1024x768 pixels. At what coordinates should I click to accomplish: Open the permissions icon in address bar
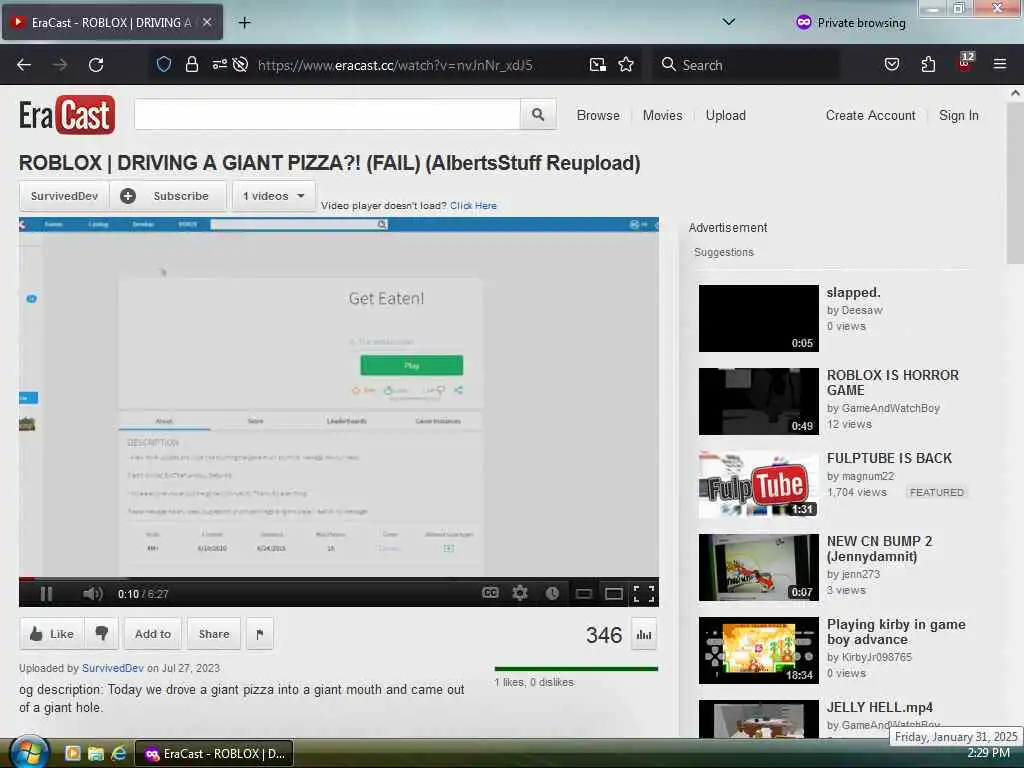[x=219, y=64]
